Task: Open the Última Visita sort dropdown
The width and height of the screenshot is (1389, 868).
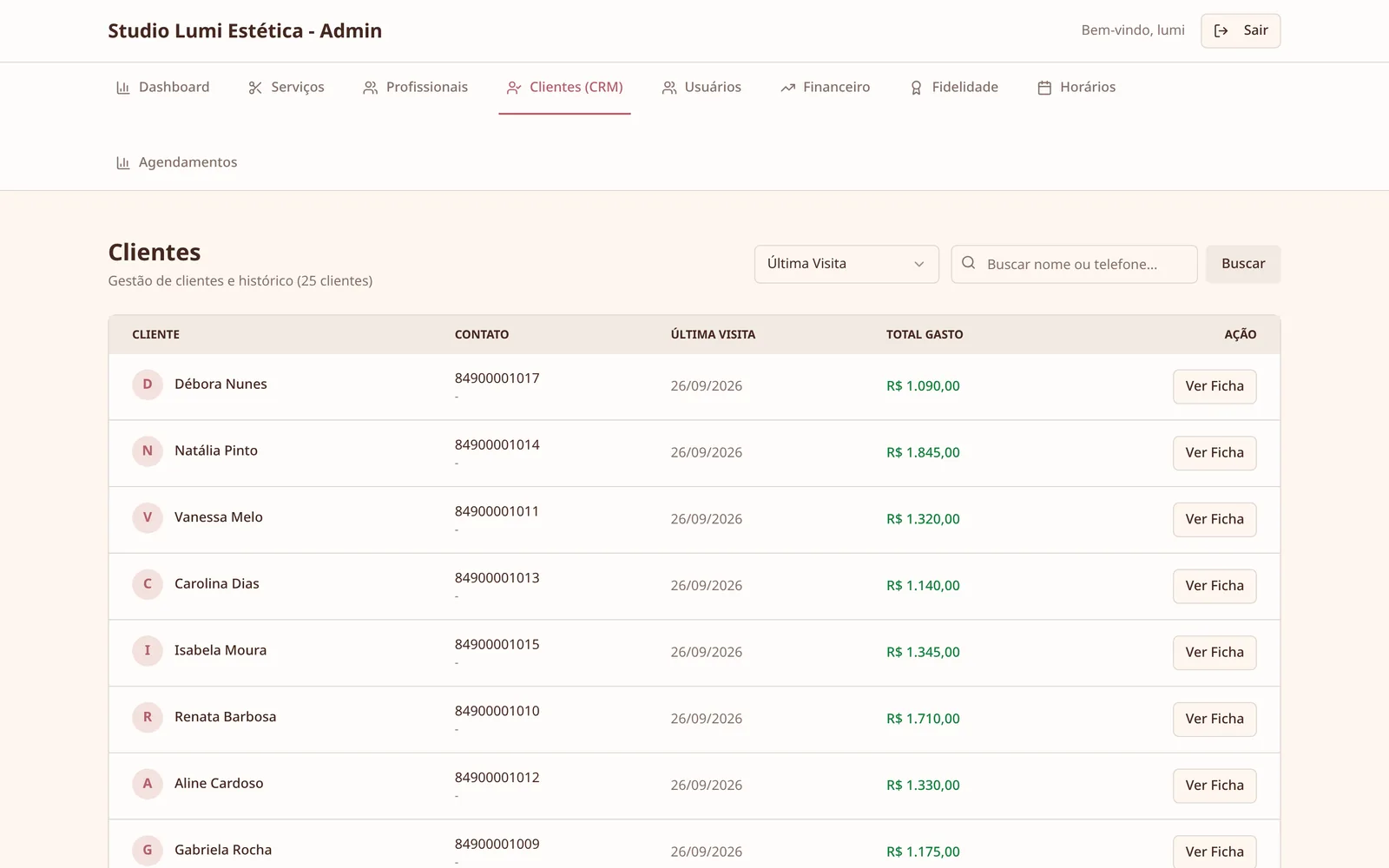Action: click(x=846, y=264)
